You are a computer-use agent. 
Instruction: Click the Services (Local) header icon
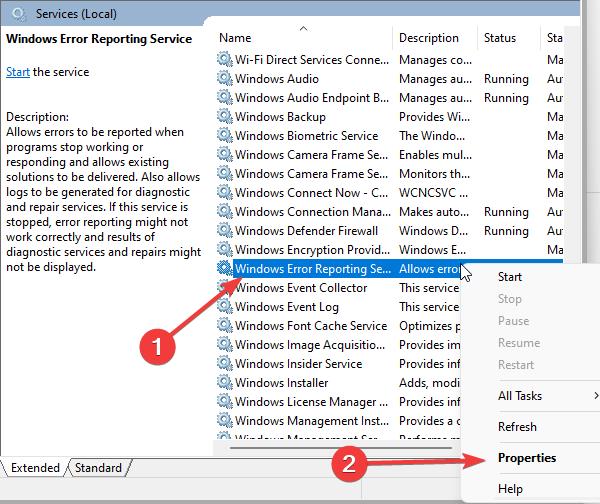pos(19,14)
